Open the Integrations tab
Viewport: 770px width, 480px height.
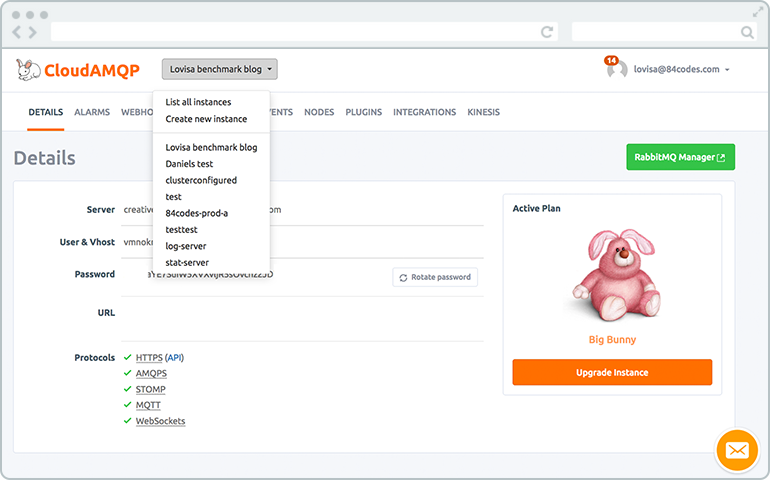pos(424,112)
